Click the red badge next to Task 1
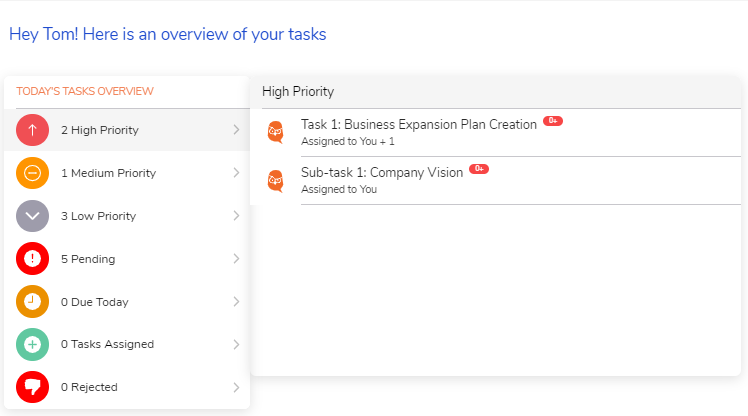This screenshot has height=416, width=748. [553, 121]
